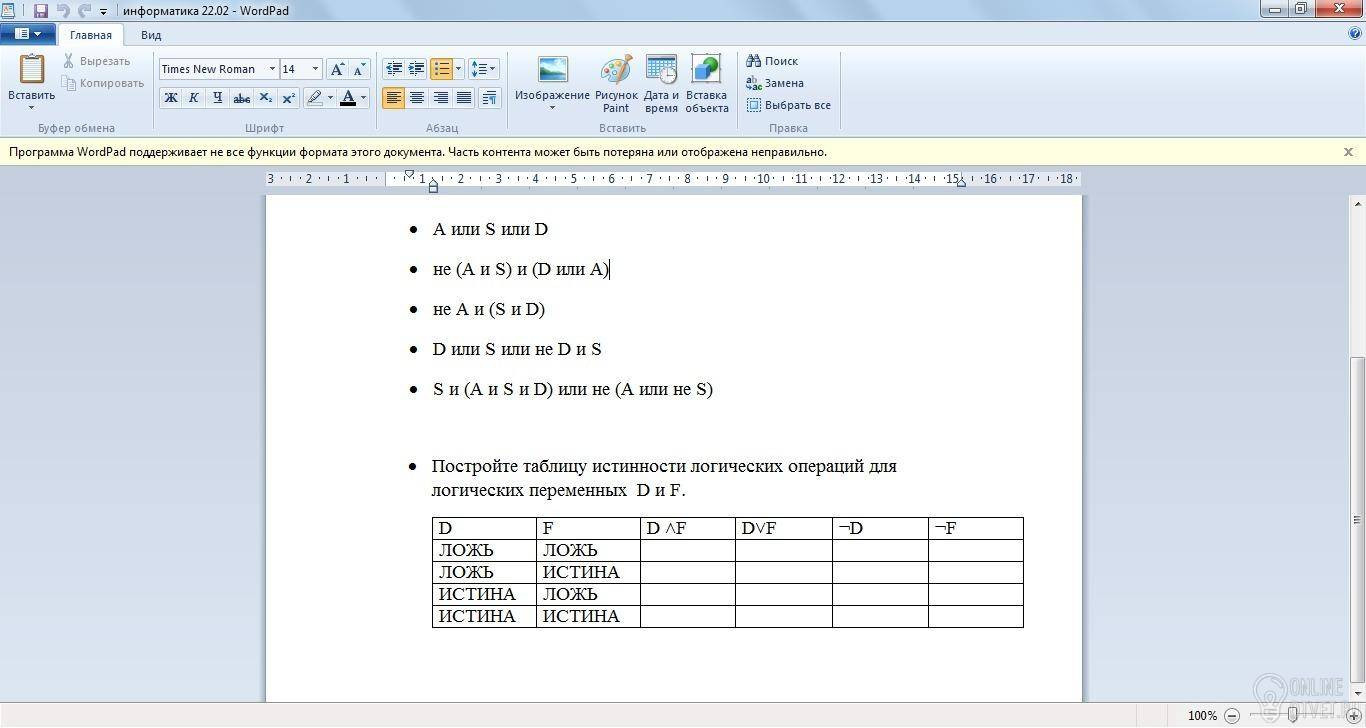Switch to the Вид tab
1366x728 pixels.
(151, 35)
